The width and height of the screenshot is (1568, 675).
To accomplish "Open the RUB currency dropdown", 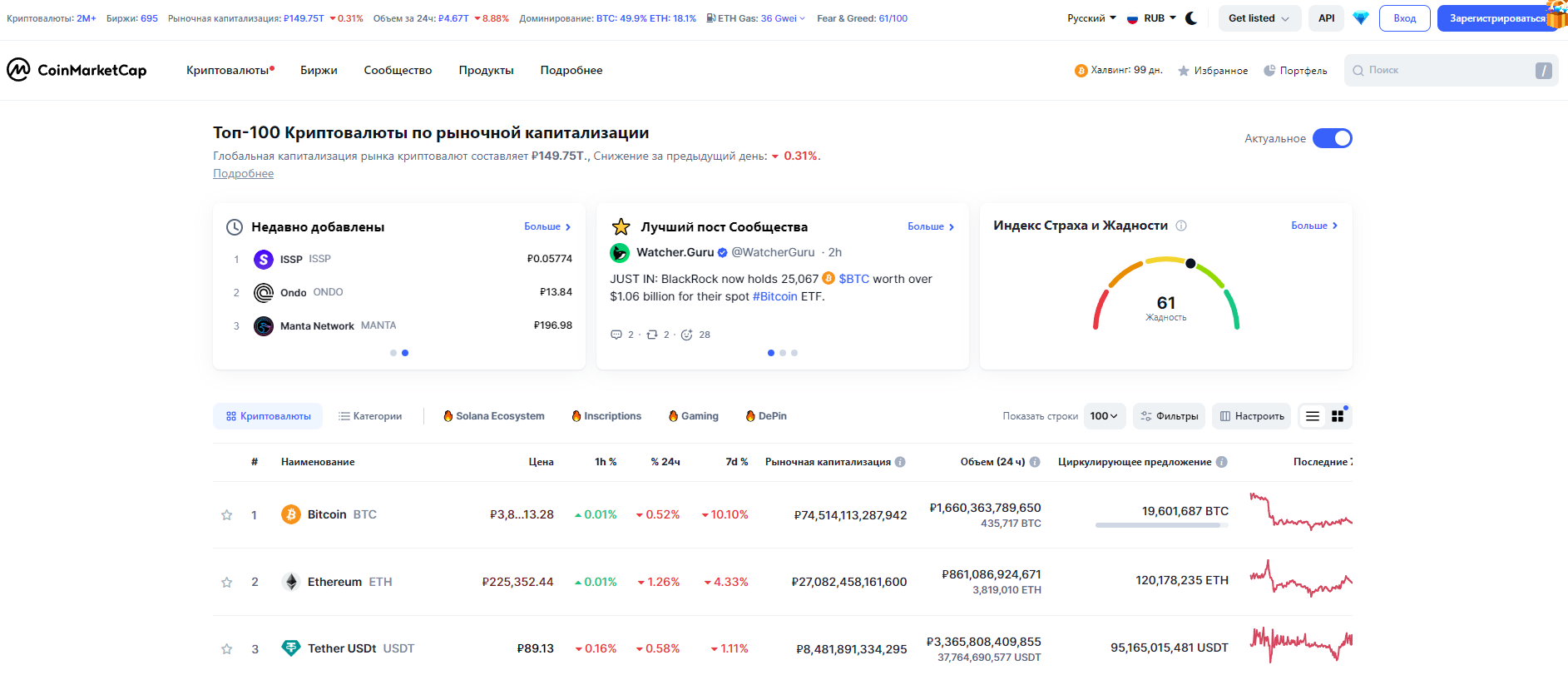I will tap(1152, 18).
